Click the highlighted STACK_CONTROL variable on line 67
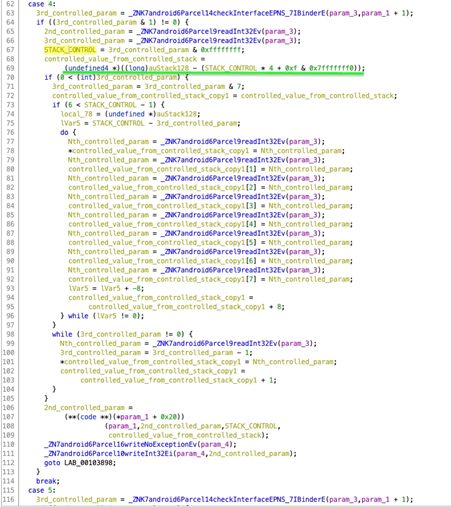 pyautogui.click(x=70, y=50)
